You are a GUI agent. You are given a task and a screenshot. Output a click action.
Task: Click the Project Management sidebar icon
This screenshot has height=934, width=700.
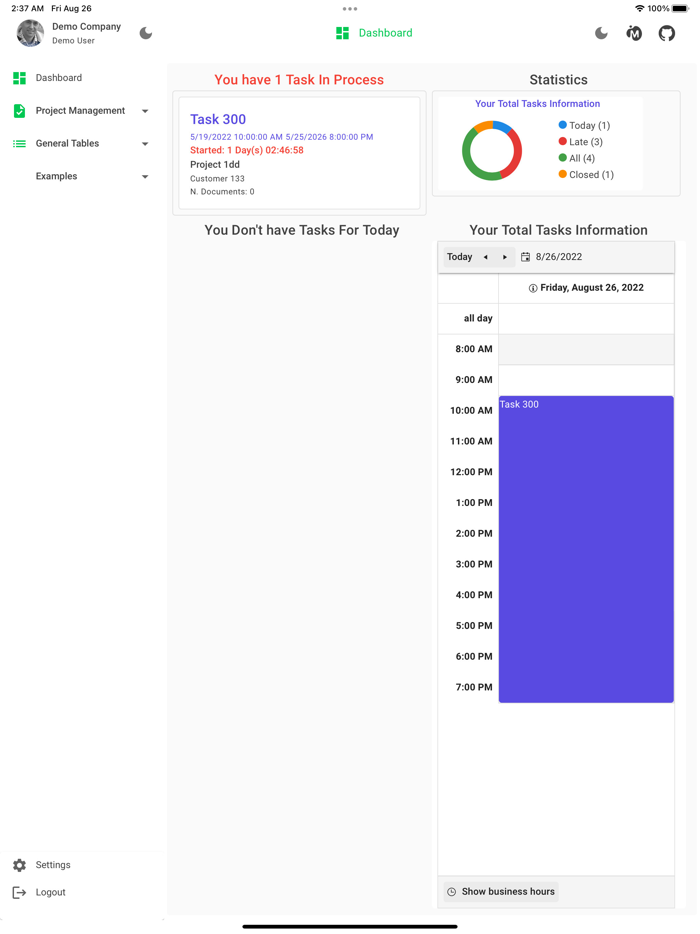pyautogui.click(x=18, y=110)
